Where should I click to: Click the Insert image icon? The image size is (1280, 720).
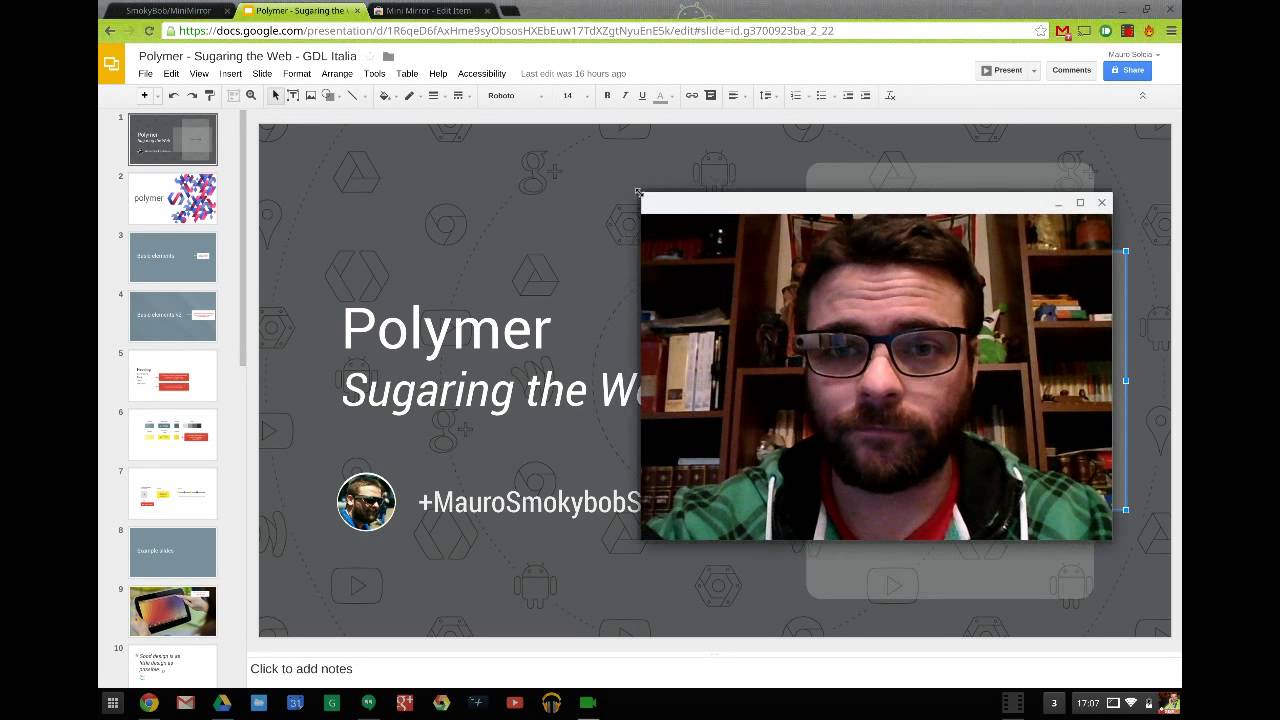tap(311, 96)
